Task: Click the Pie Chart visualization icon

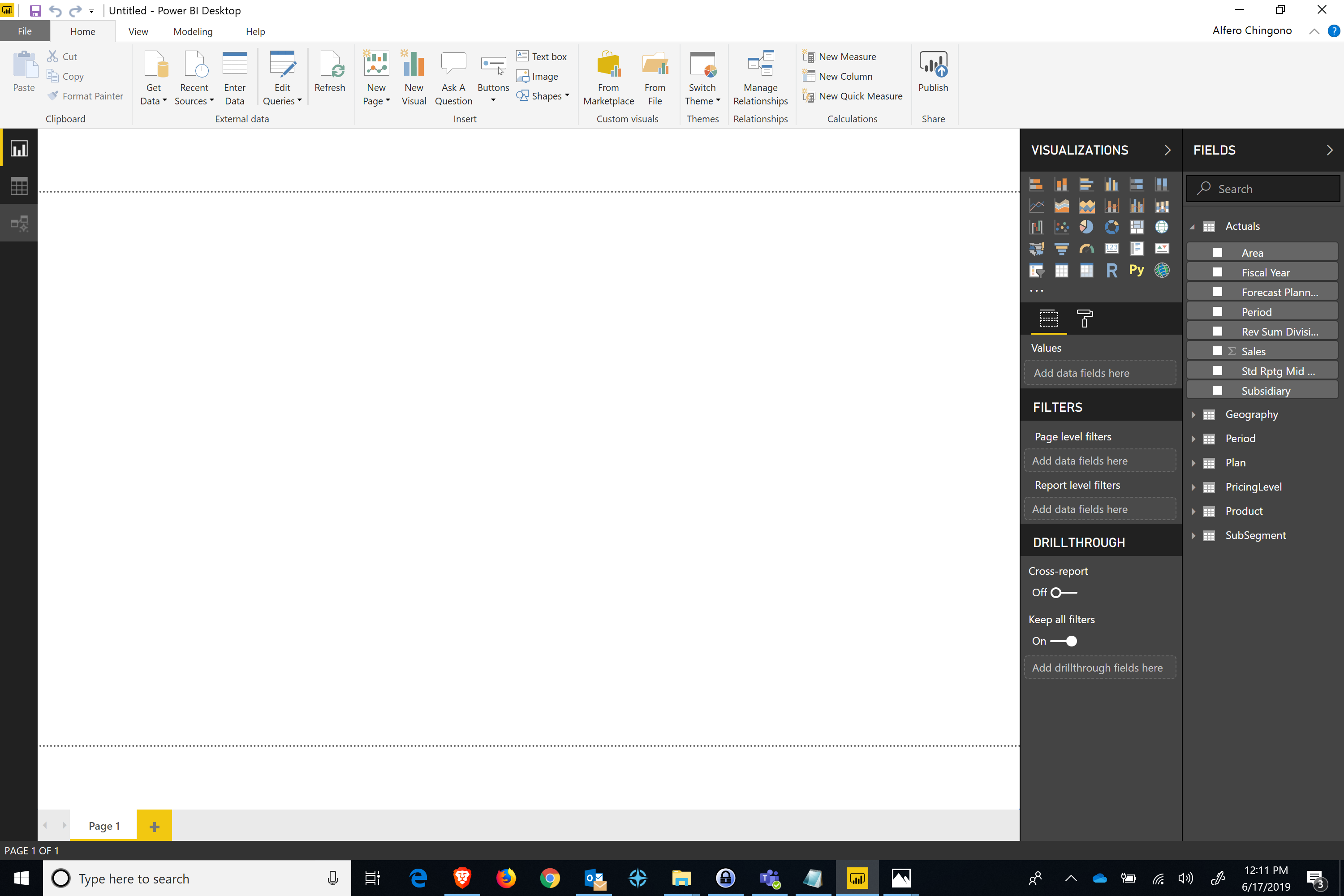Action: pyautogui.click(x=1087, y=227)
